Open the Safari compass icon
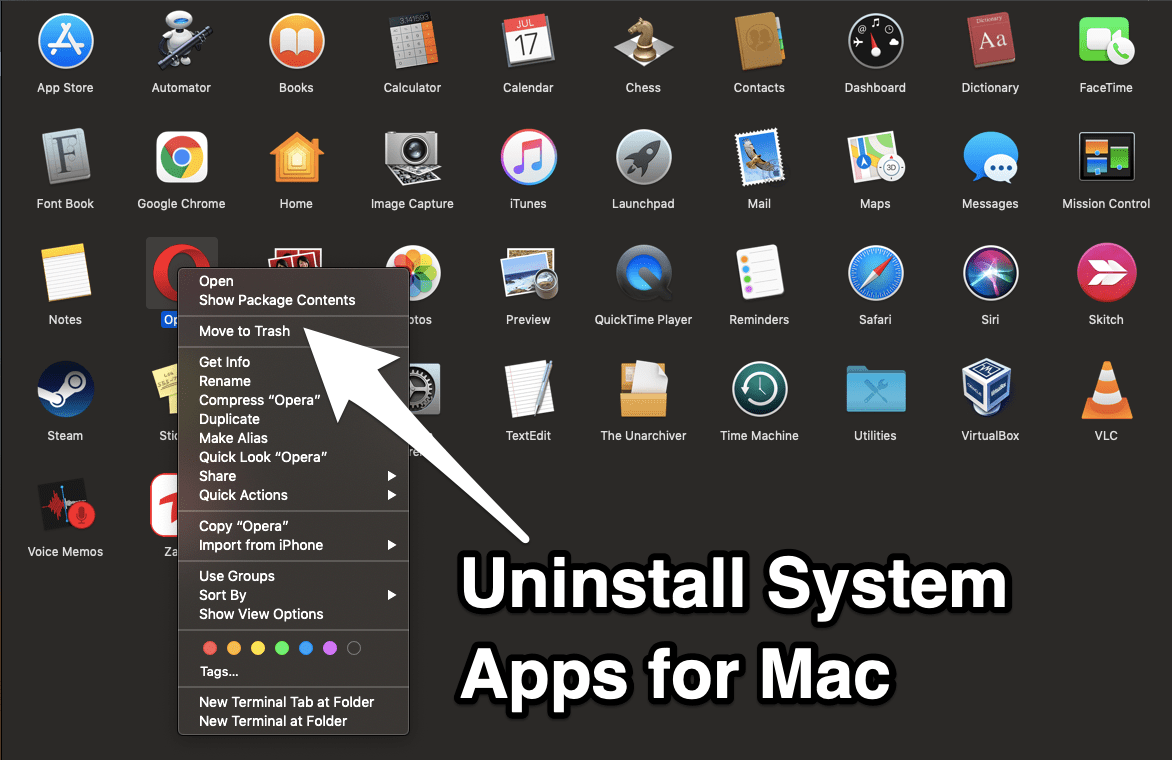The height and width of the screenshot is (760, 1172). click(875, 273)
